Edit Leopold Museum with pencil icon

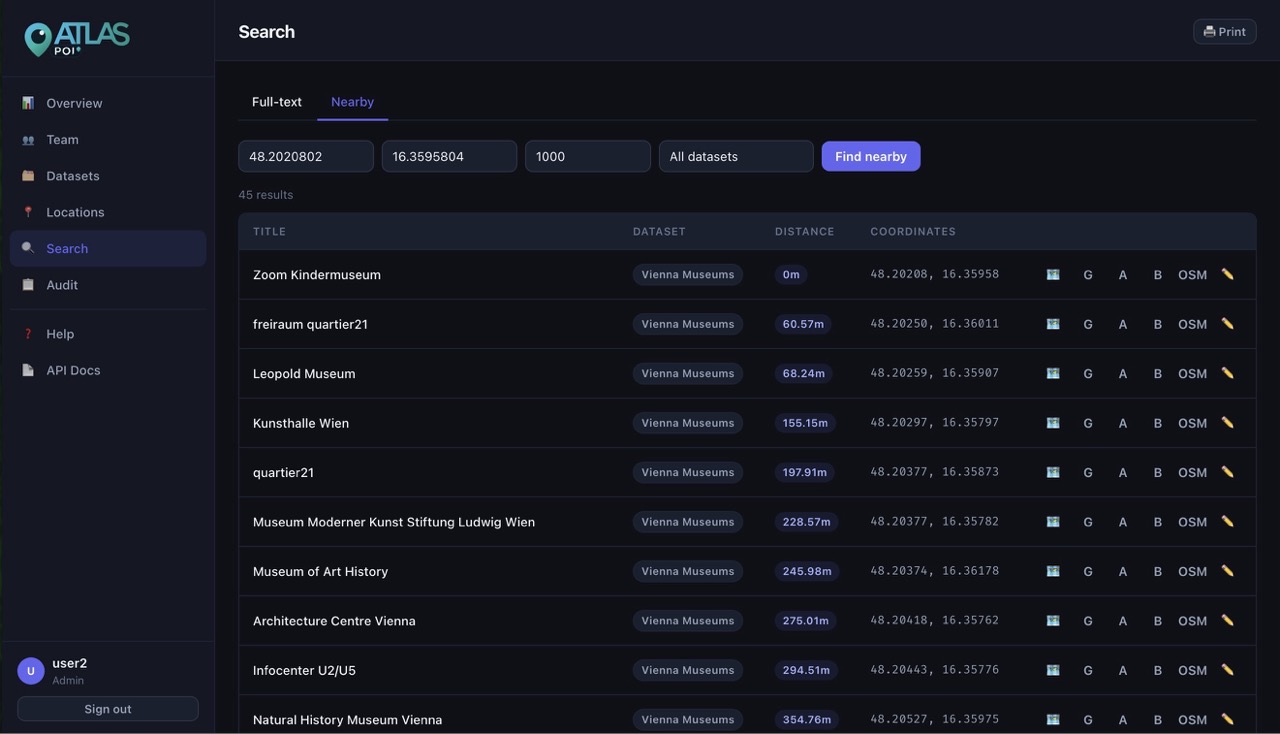[x=1227, y=373]
